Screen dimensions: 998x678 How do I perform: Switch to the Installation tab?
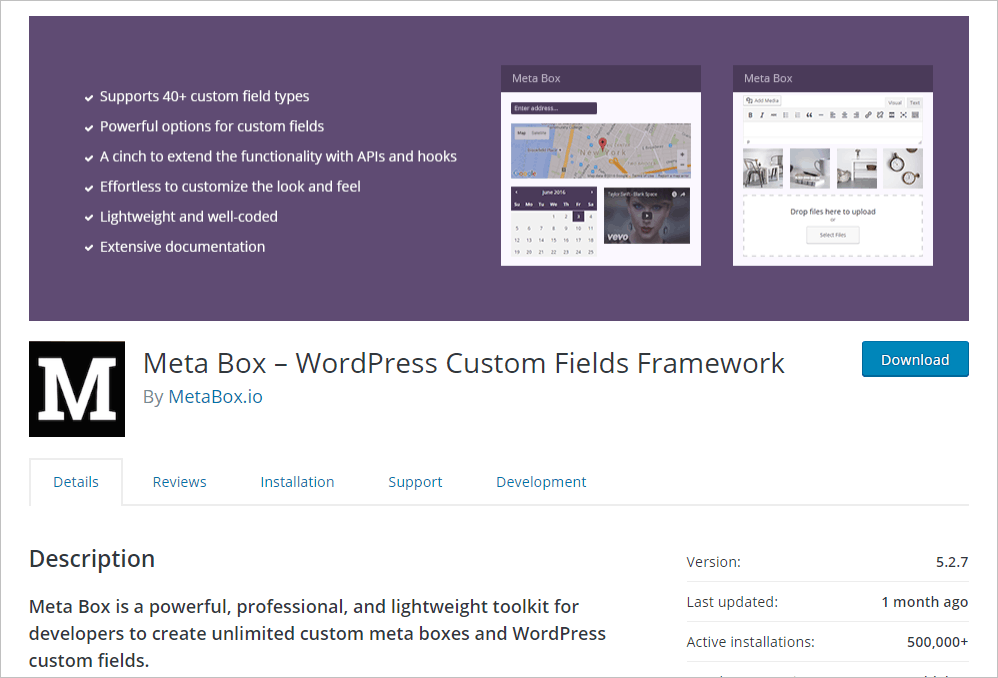(297, 482)
